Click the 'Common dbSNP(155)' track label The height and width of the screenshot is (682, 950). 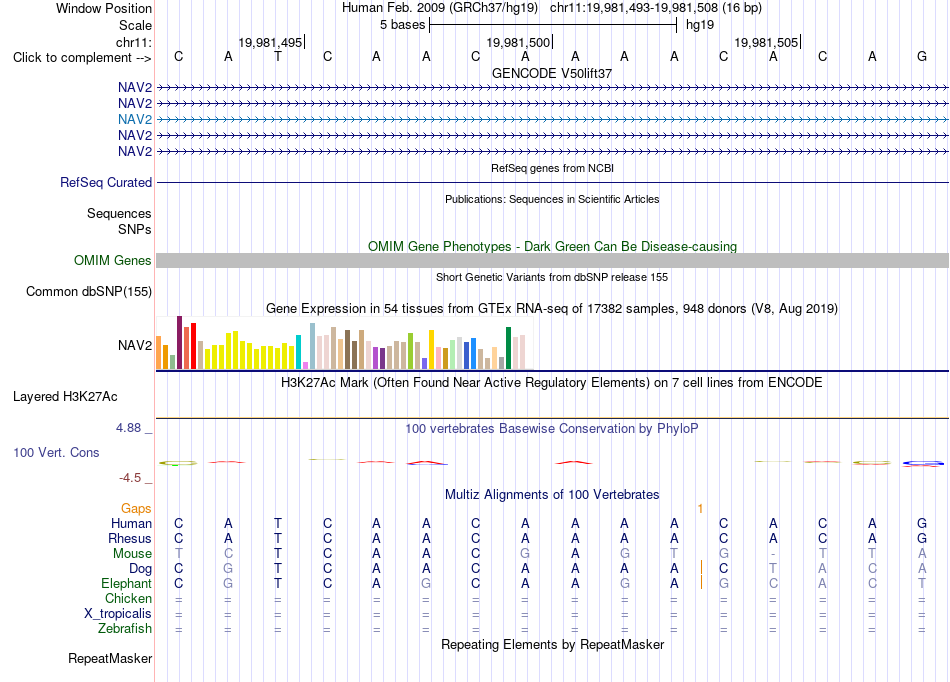[x=89, y=291]
